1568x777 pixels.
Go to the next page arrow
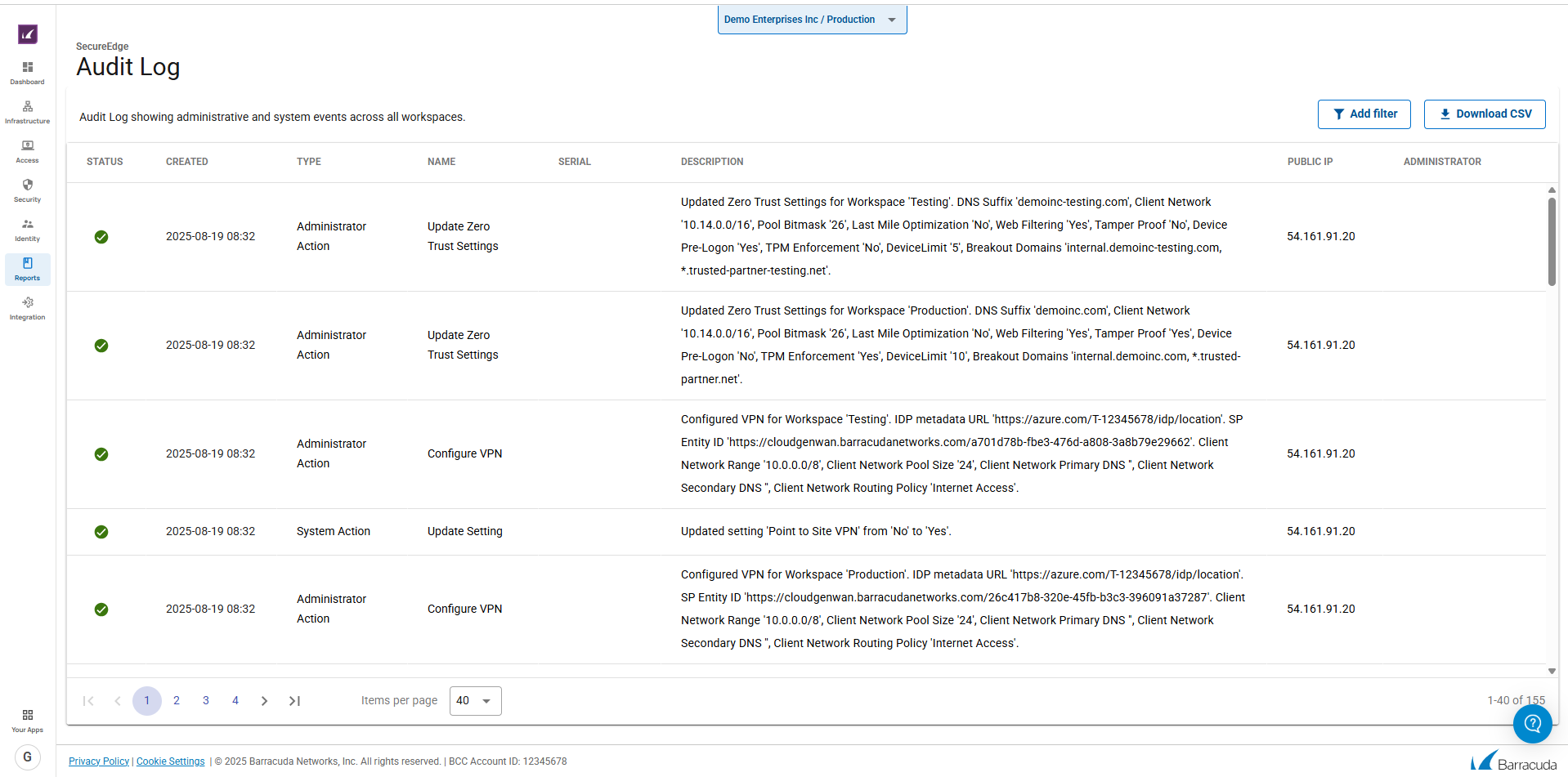click(264, 701)
